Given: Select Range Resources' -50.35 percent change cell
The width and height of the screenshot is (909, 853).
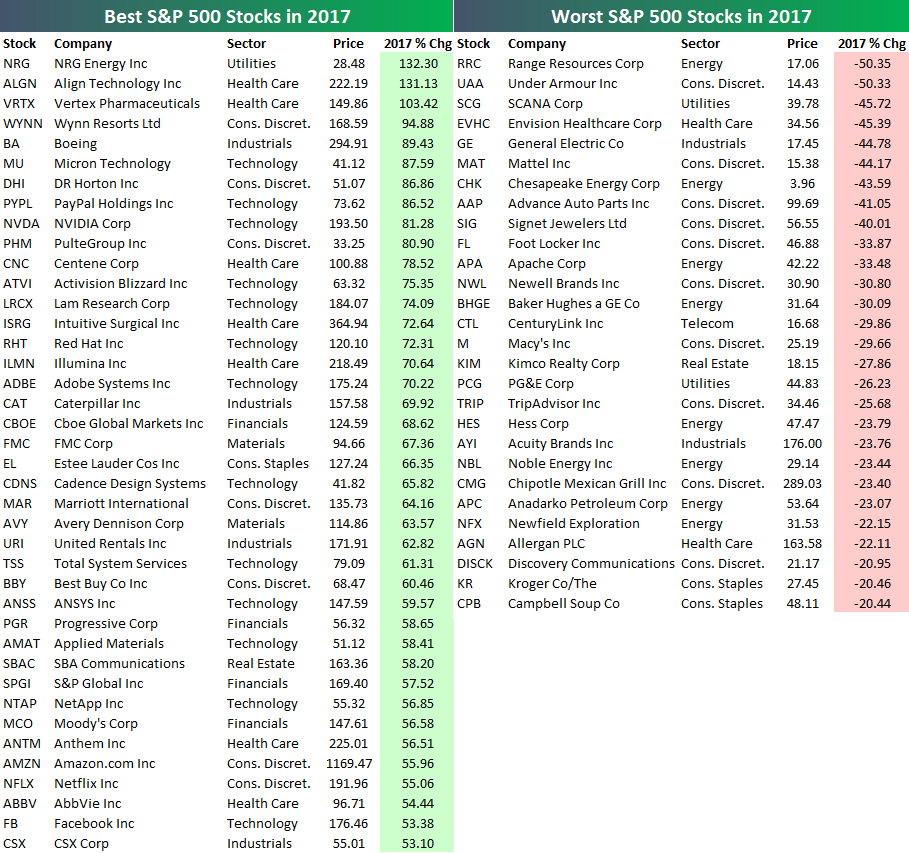Looking at the screenshot, I should [871, 64].
